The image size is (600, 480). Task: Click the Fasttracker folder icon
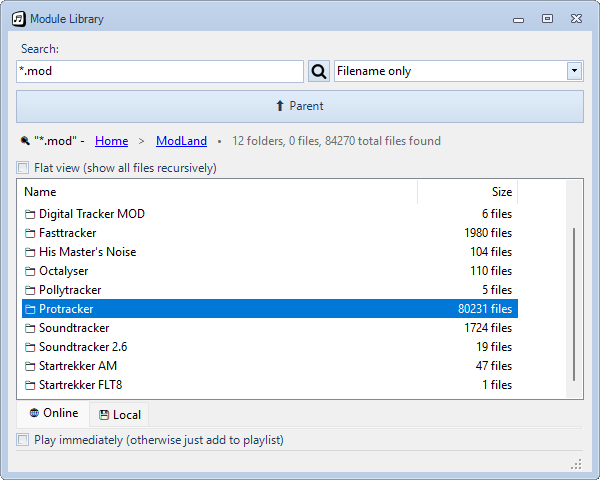point(30,233)
